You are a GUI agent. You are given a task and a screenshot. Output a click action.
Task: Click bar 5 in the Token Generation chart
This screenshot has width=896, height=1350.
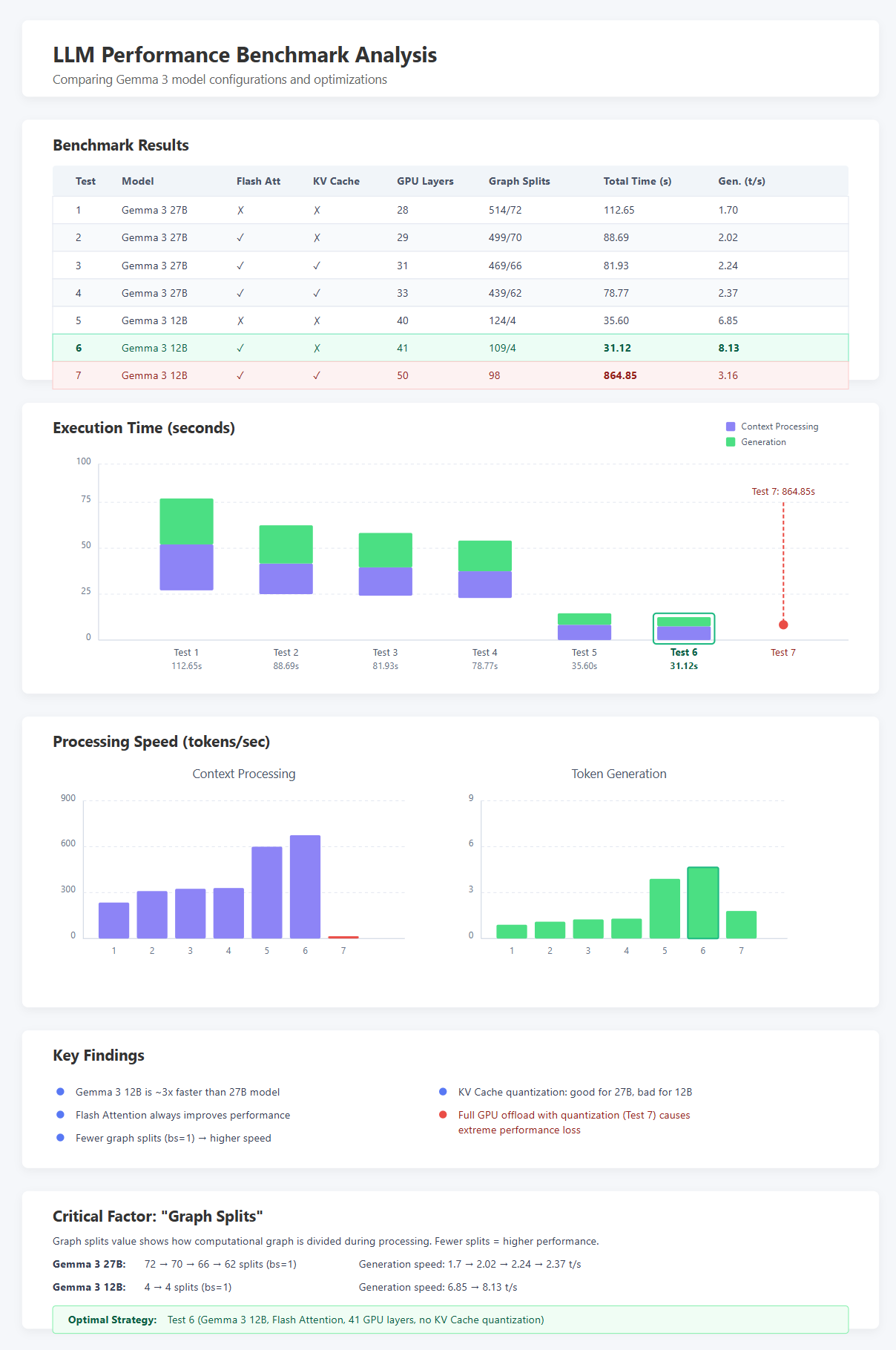665,909
